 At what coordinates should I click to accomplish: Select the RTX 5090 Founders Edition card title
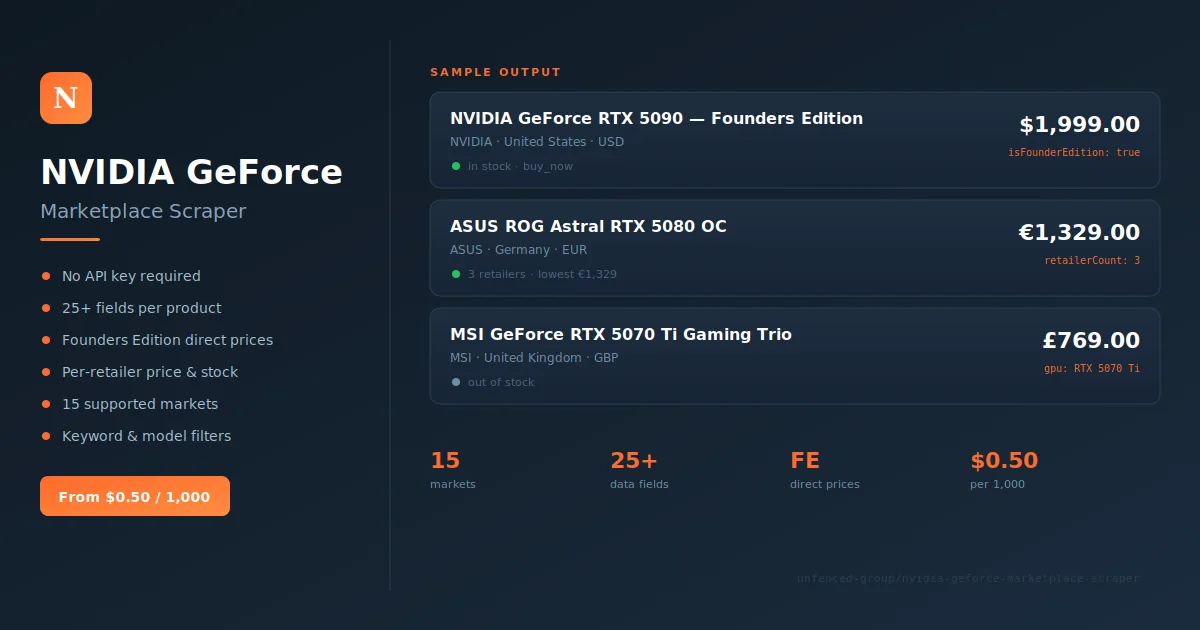click(x=656, y=118)
